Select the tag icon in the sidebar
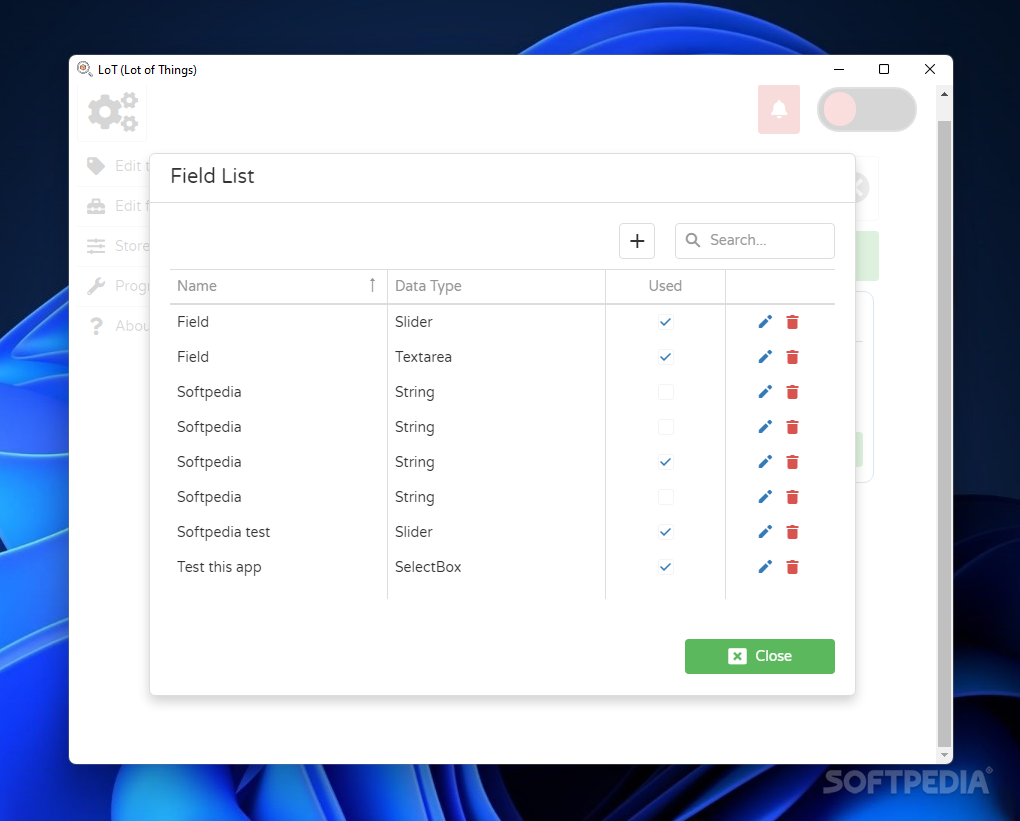Viewport: 1020px width, 821px height. [x=96, y=166]
